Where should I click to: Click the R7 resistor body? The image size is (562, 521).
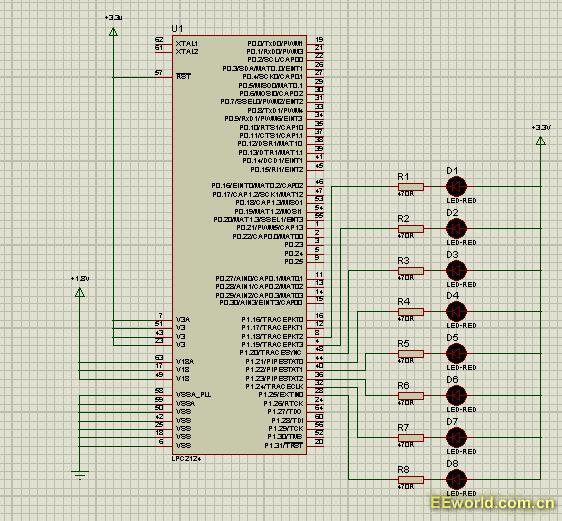click(x=411, y=438)
